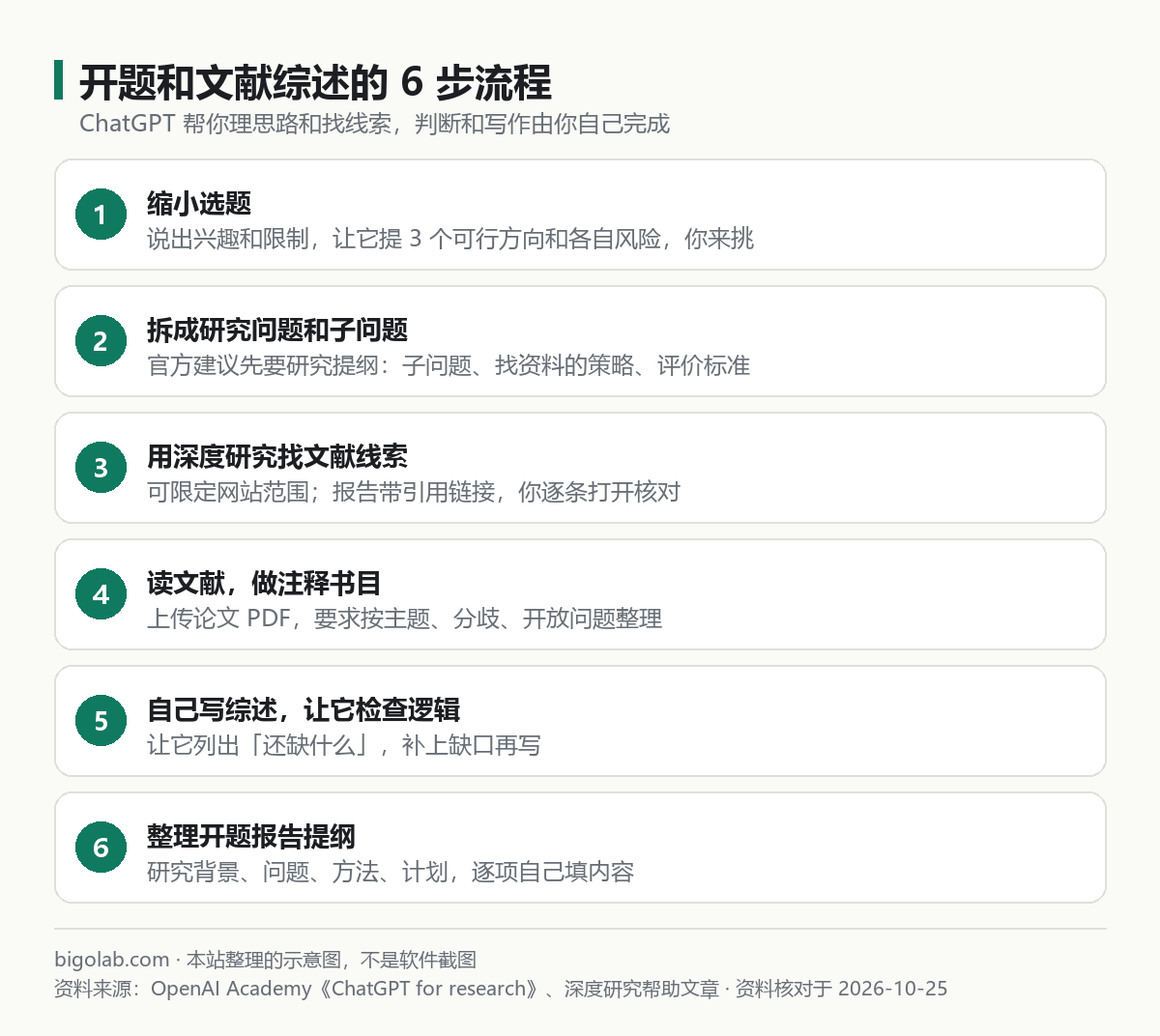This screenshot has width=1160, height=1036.
Task: Click the green step 6 circle
Action: pyautogui.click(x=101, y=848)
